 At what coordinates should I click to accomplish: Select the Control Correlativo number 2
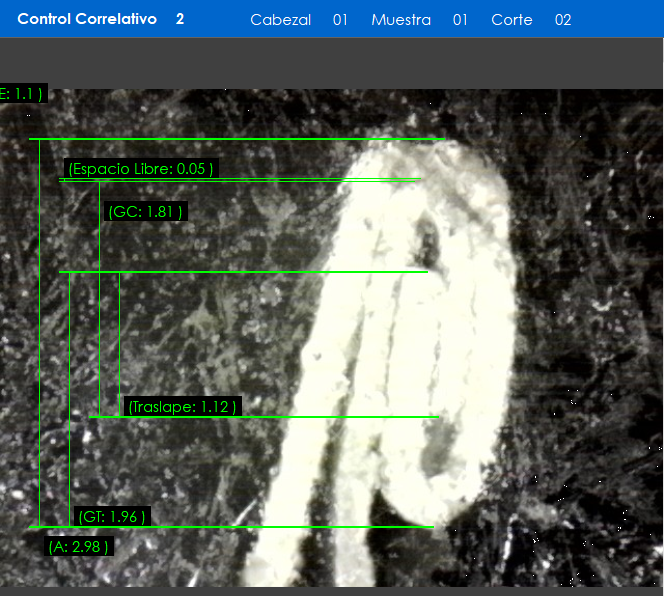pyautogui.click(x=180, y=19)
